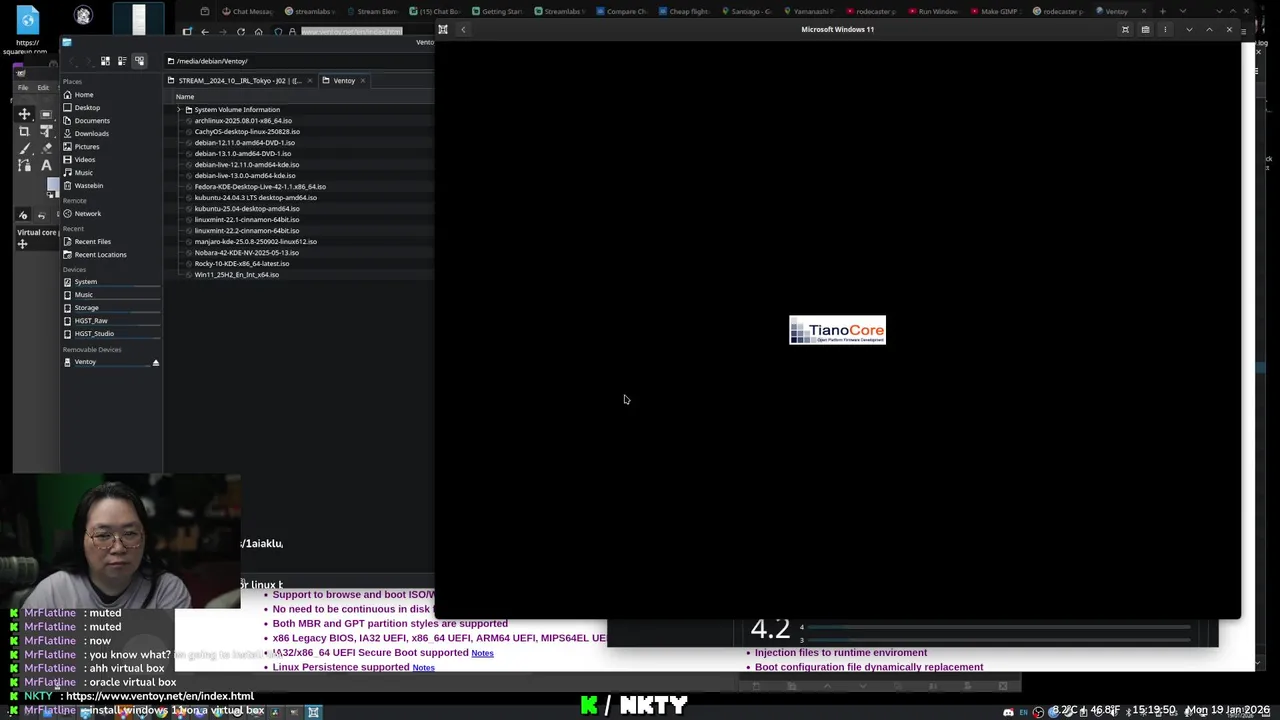
Task: Eject the Ventoy removable device
Action: [155, 362]
